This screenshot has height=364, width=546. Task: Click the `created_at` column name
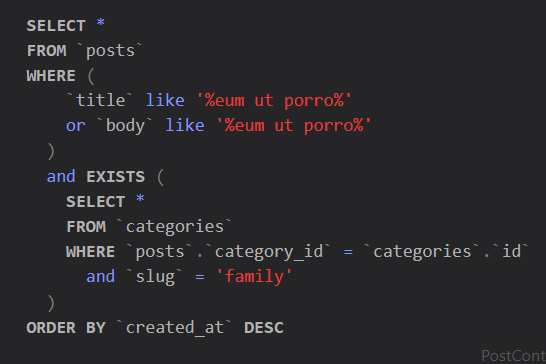[174, 328]
